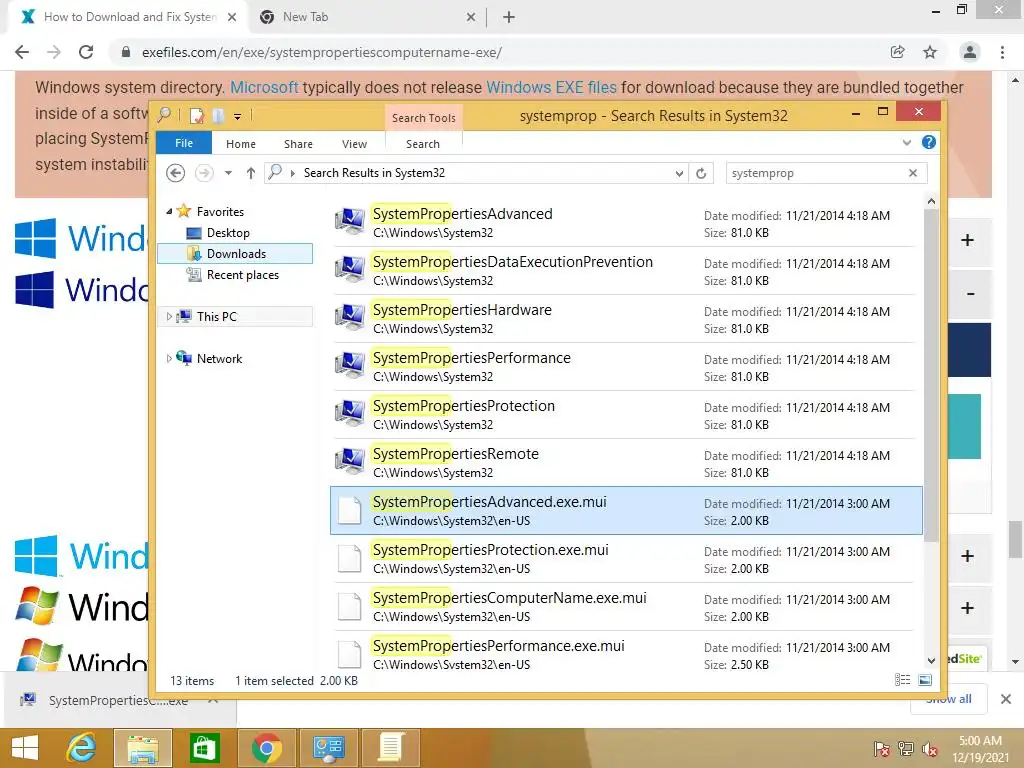Screen dimensions: 1024x768
Task: Open the Home ribbon tab
Action: click(x=241, y=144)
